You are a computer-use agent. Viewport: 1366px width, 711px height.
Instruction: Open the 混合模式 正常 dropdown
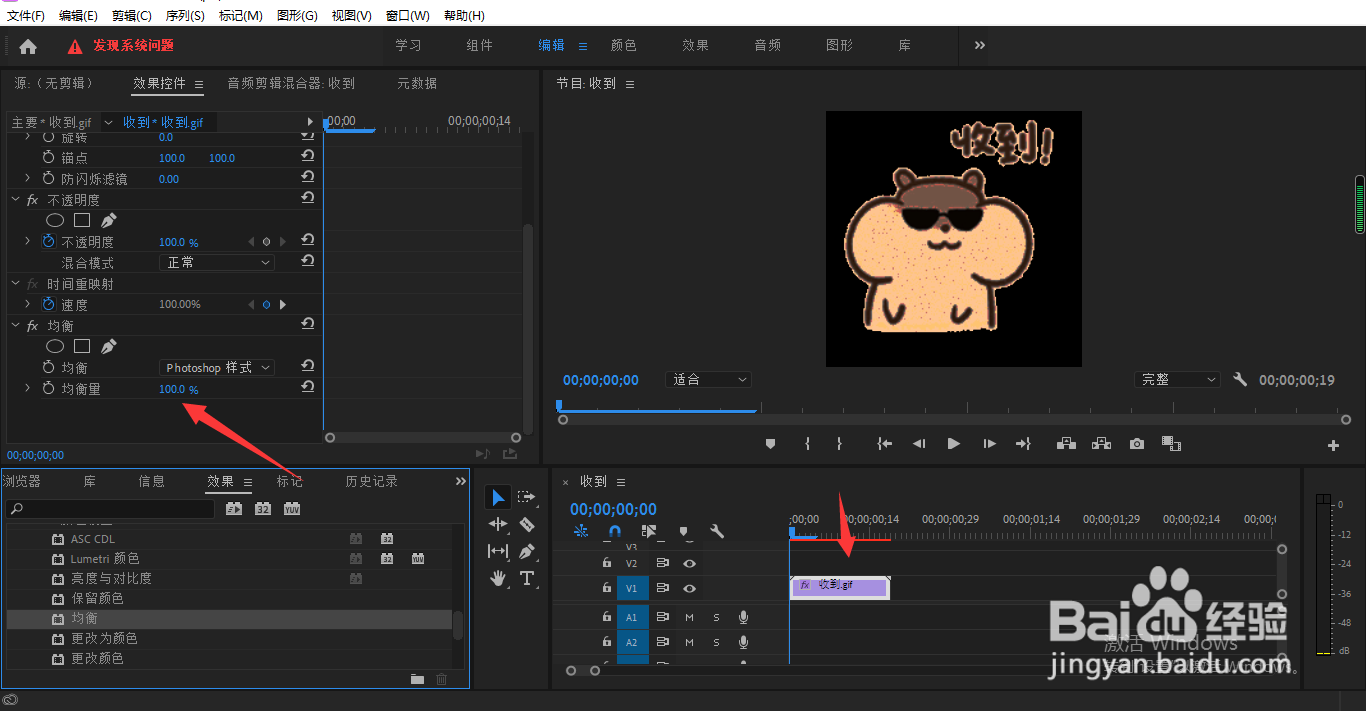216,262
